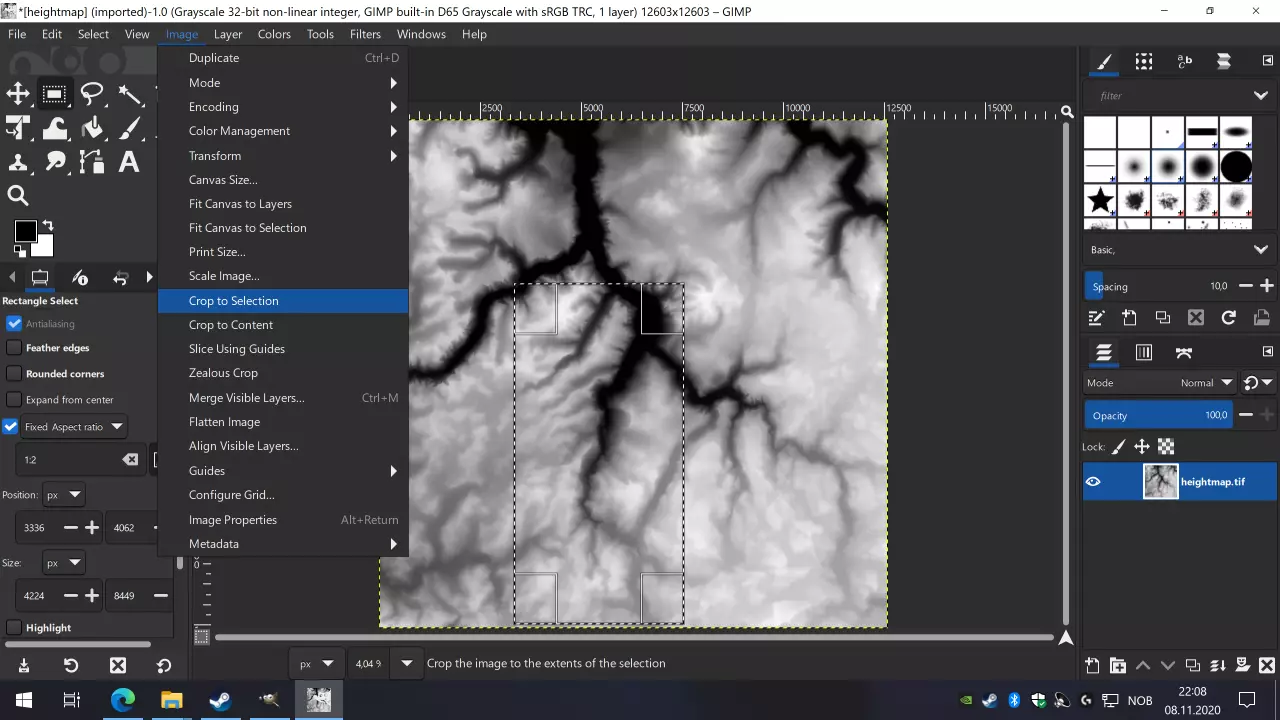Image resolution: width=1280 pixels, height=720 pixels.
Task: Expand the Basic brush tag dropdown
Action: pos(1260,250)
